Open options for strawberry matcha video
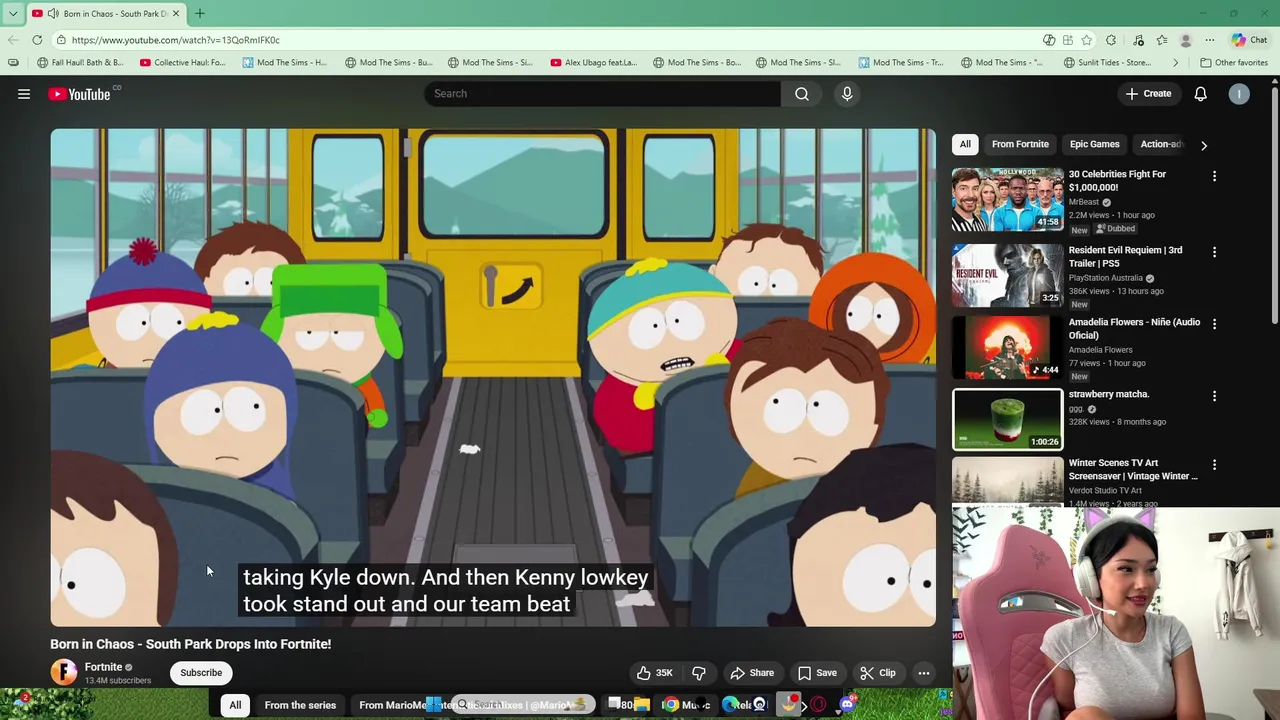The image size is (1280, 720). click(1214, 396)
